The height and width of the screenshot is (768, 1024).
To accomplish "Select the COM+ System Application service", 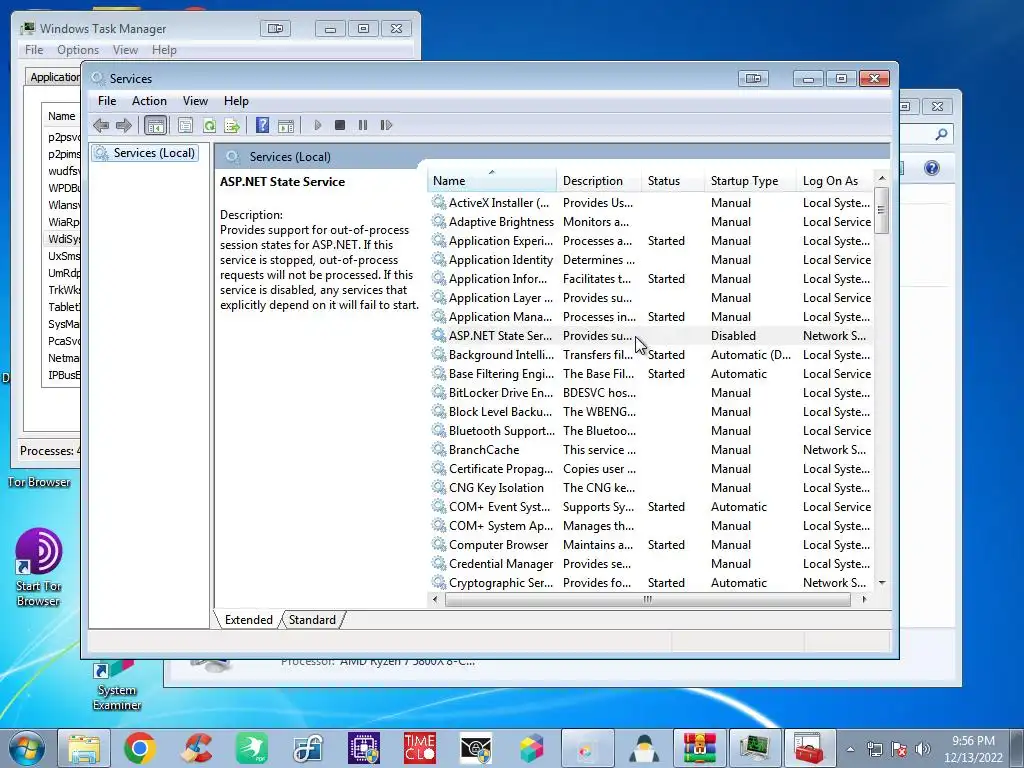I will point(650,525).
